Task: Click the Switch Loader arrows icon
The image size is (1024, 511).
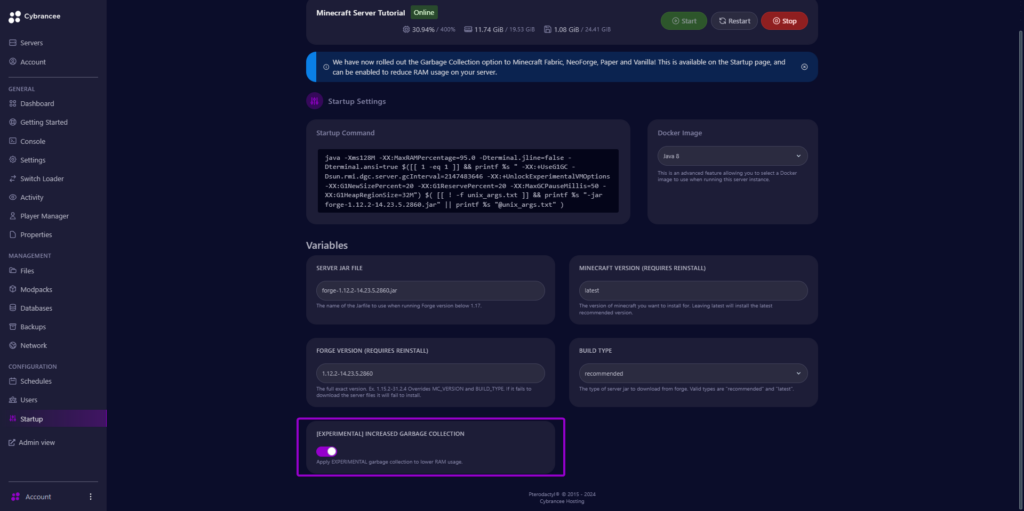Action: pyautogui.click(x=13, y=178)
